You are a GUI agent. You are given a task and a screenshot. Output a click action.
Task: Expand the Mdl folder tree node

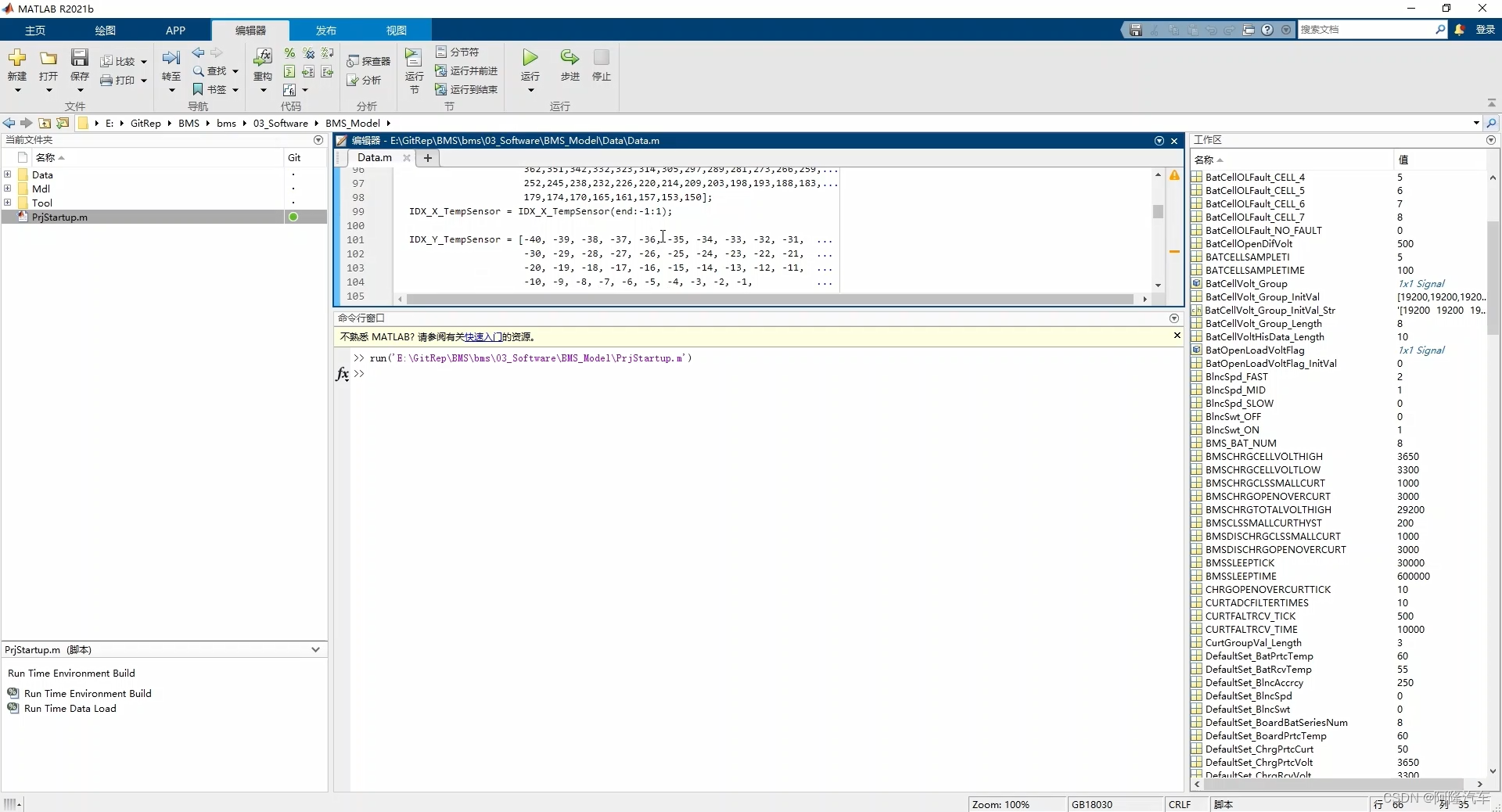[x=7, y=189]
